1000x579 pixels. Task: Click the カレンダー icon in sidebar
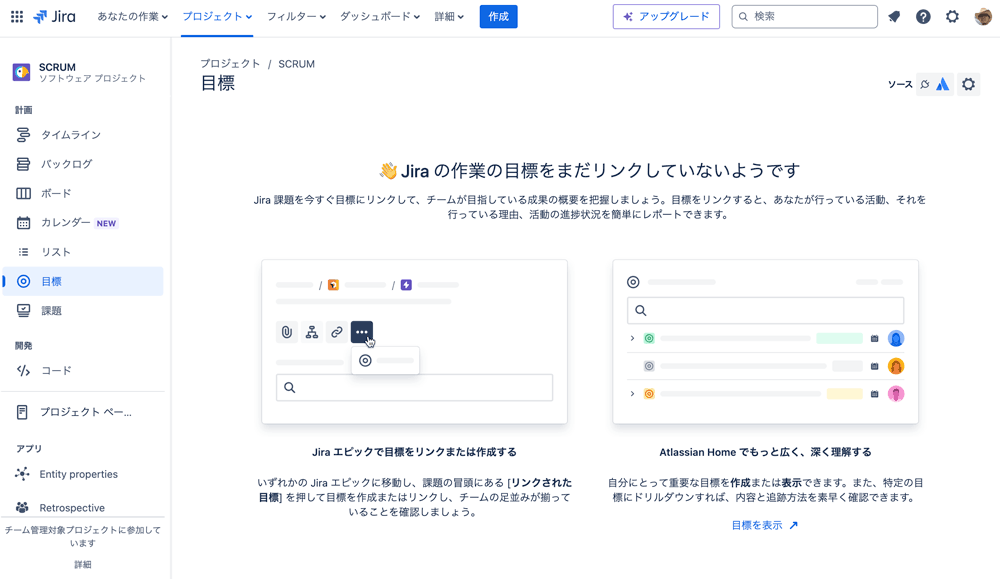pos(23,223)
